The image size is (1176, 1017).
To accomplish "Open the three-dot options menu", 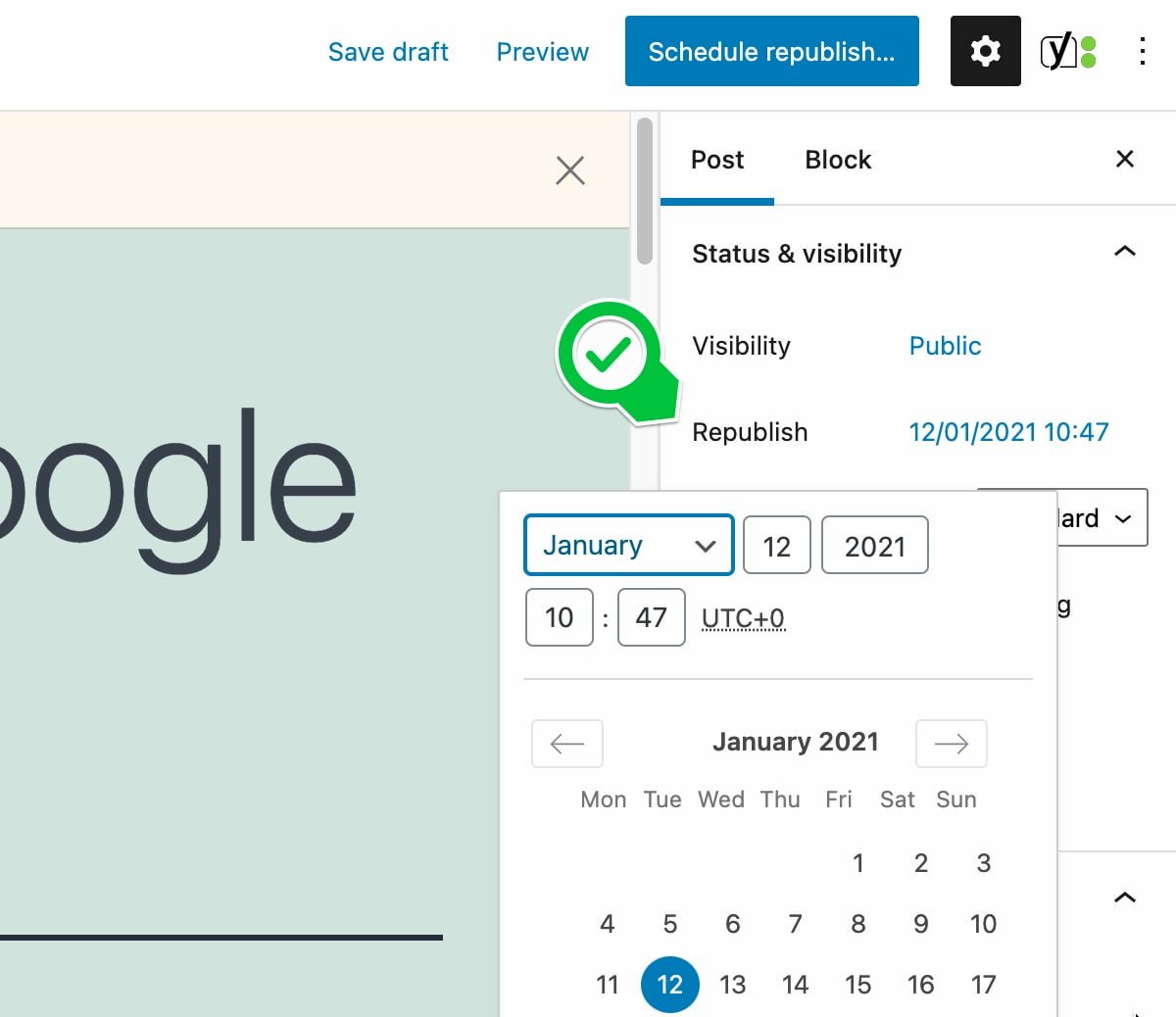I will 1142,51.
